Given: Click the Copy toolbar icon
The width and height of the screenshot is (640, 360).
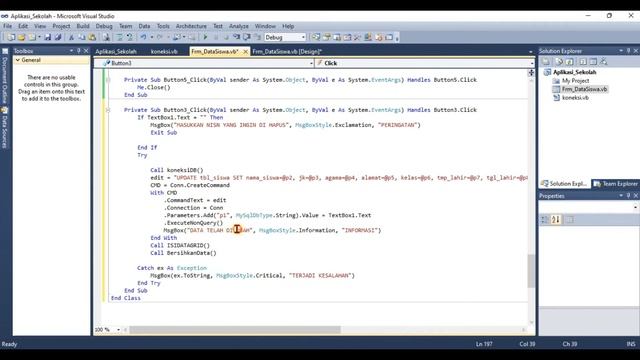Looking at the screenshot, I should [x=82, y=37].
